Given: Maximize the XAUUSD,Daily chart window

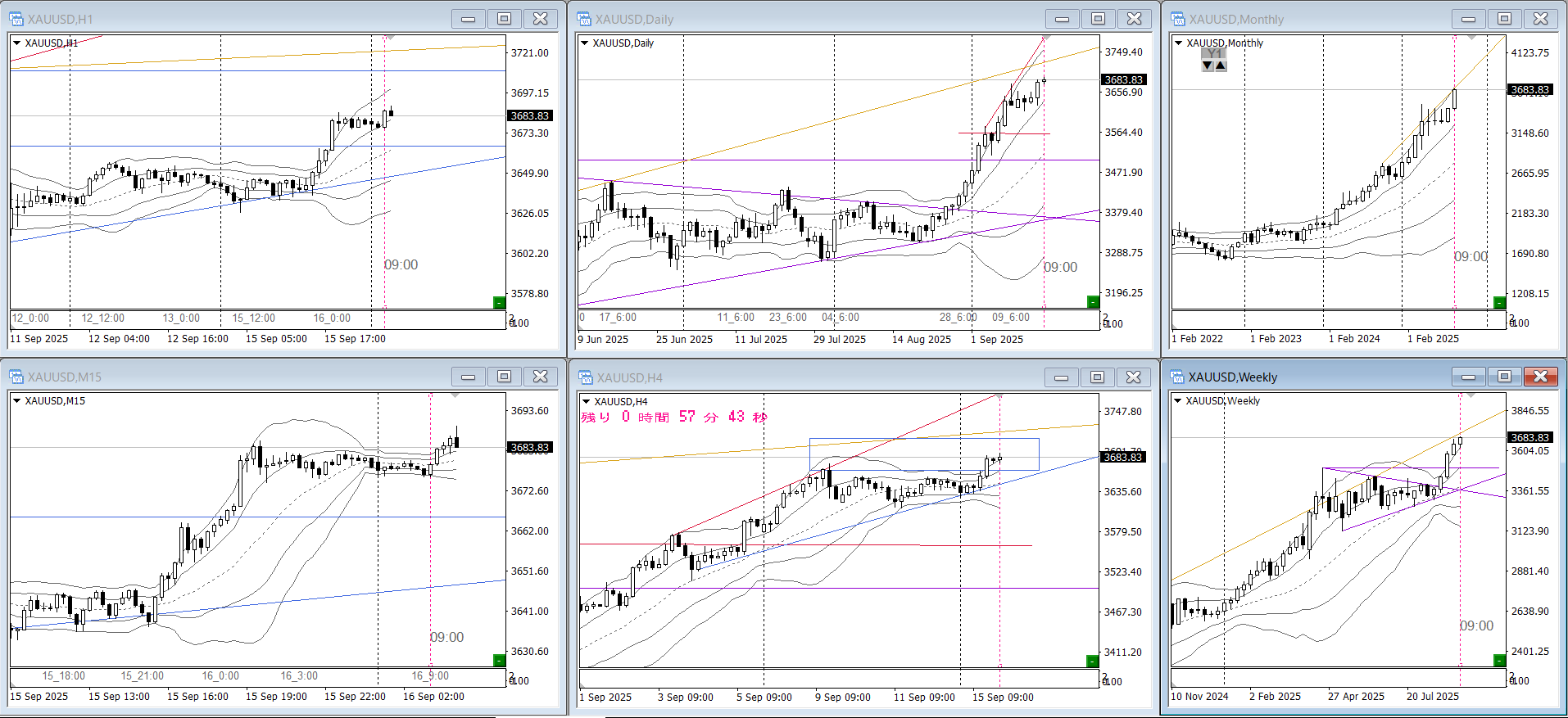Looking at the screenshot, I should [x=1098, y=19].
